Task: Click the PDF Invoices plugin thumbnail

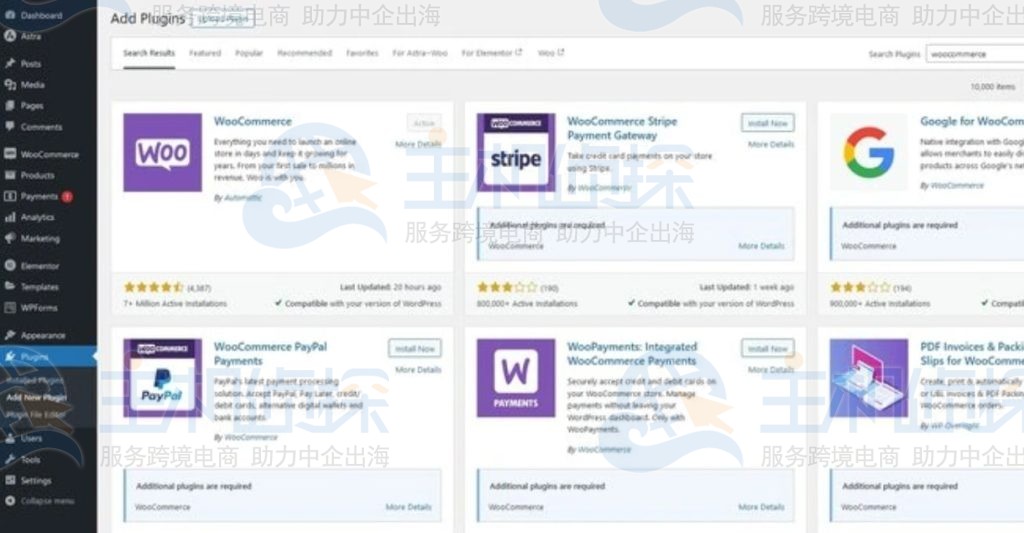Action: pyautogui.click(x=869, y=378)
